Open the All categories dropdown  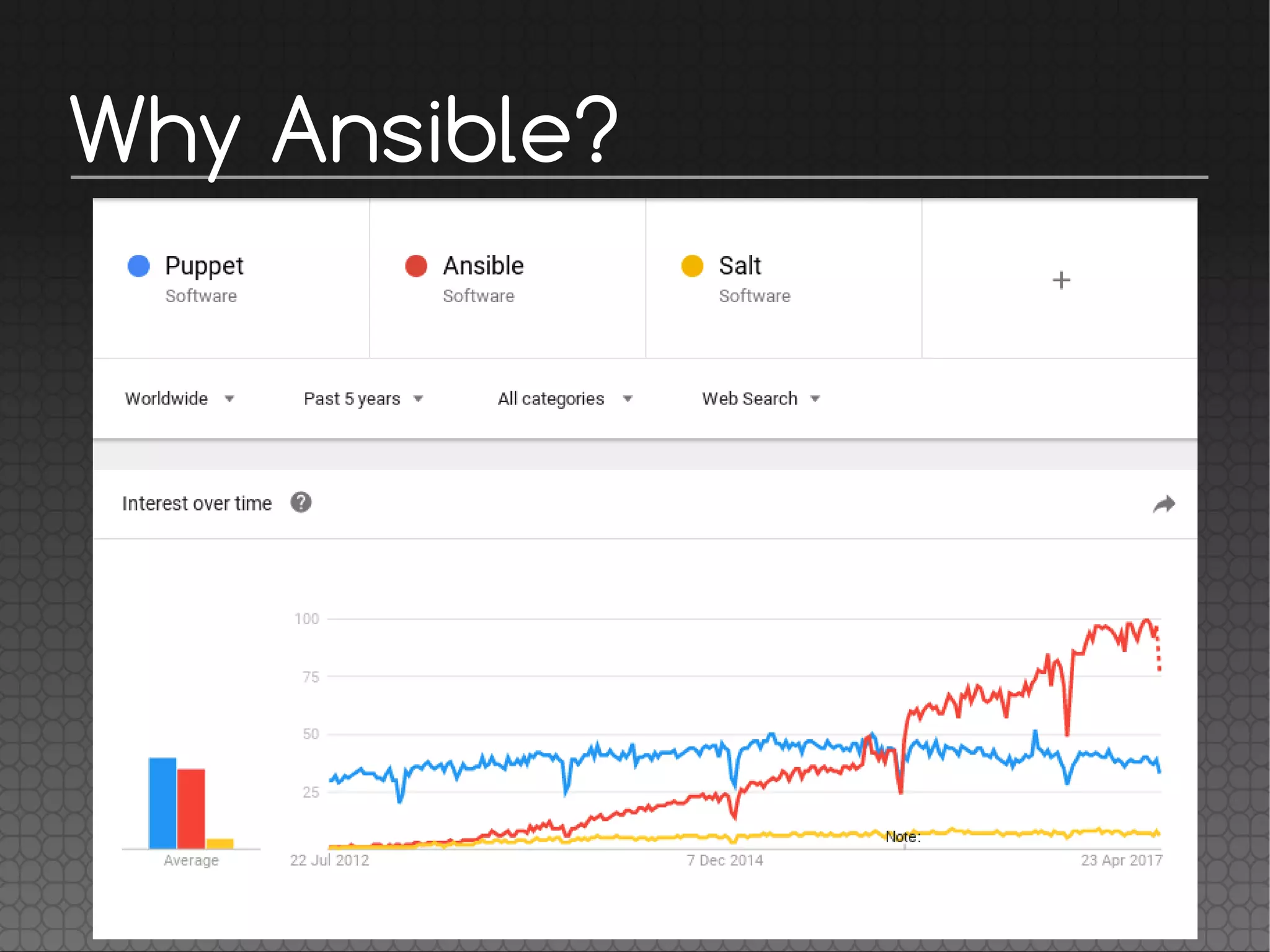coord(565,399)
